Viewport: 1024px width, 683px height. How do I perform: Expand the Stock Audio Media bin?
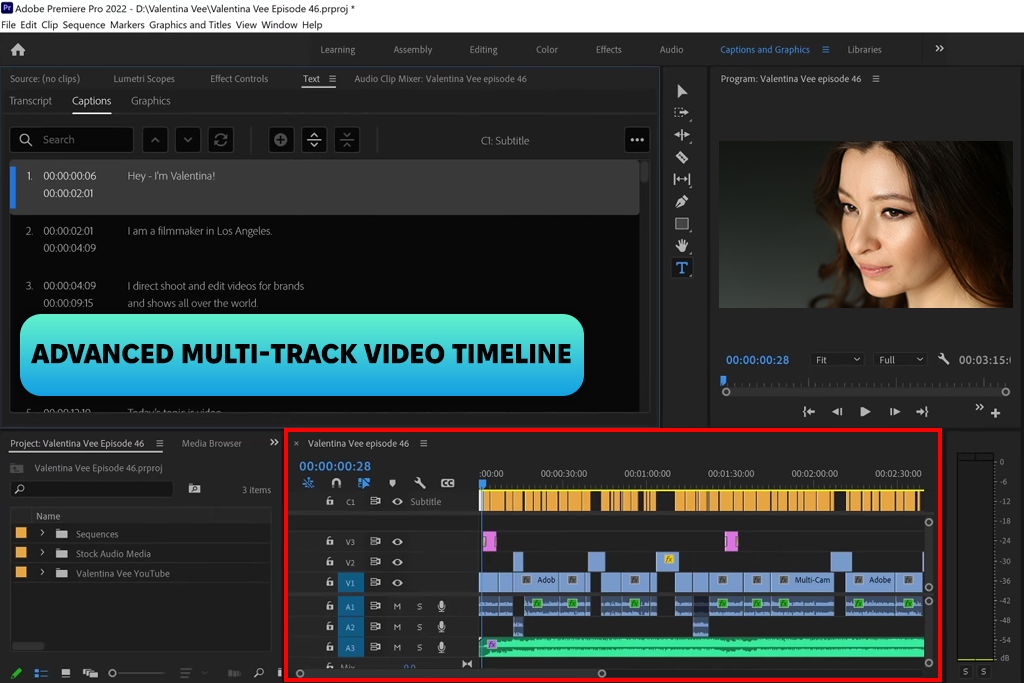click(42, 553)
